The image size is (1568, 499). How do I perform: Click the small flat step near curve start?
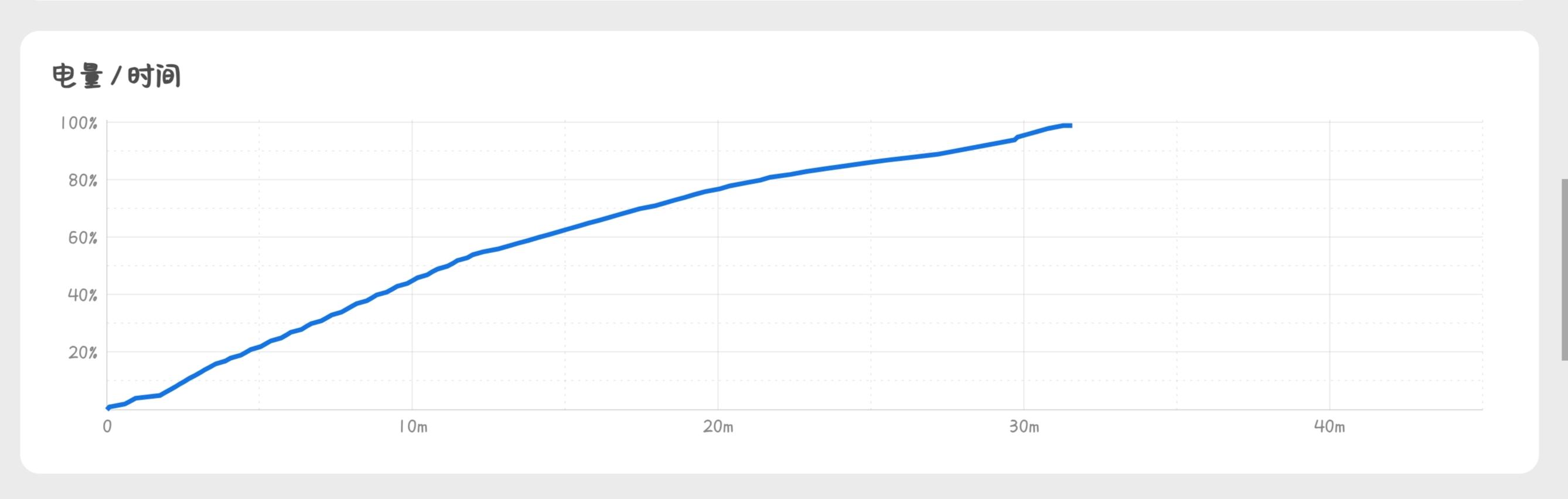[x=147, y=397]
